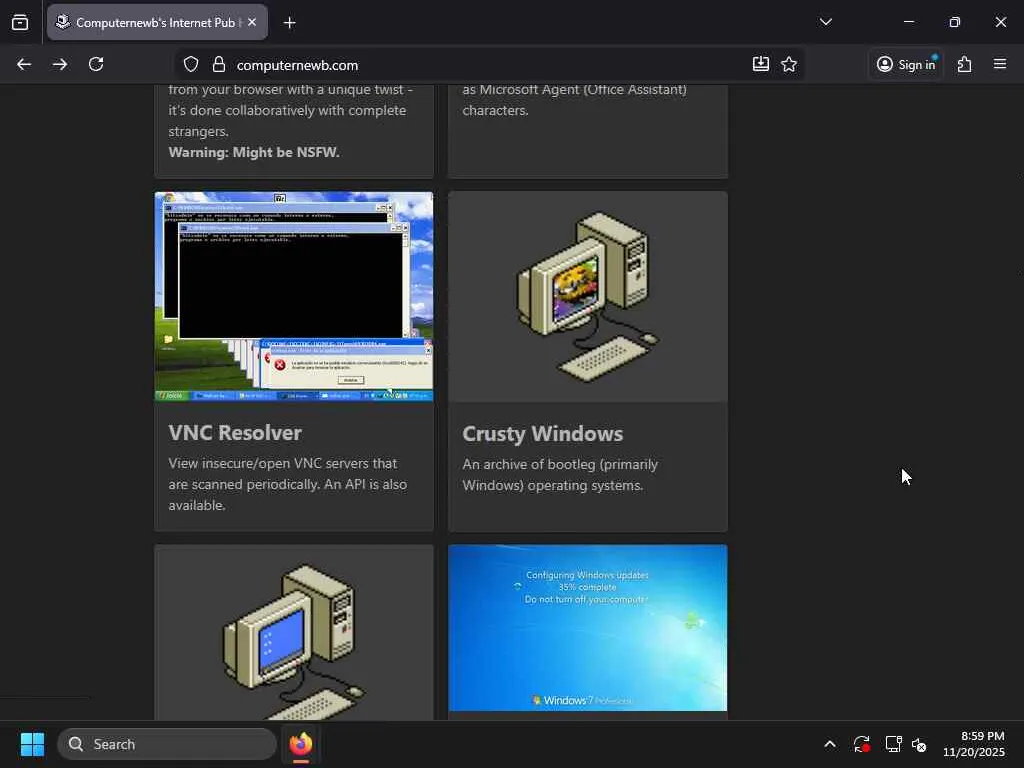Image resolution: width=1024 pixels, height=768 pixels.
Task: Open Firefox from the taskbar
Action: (301, 744)
